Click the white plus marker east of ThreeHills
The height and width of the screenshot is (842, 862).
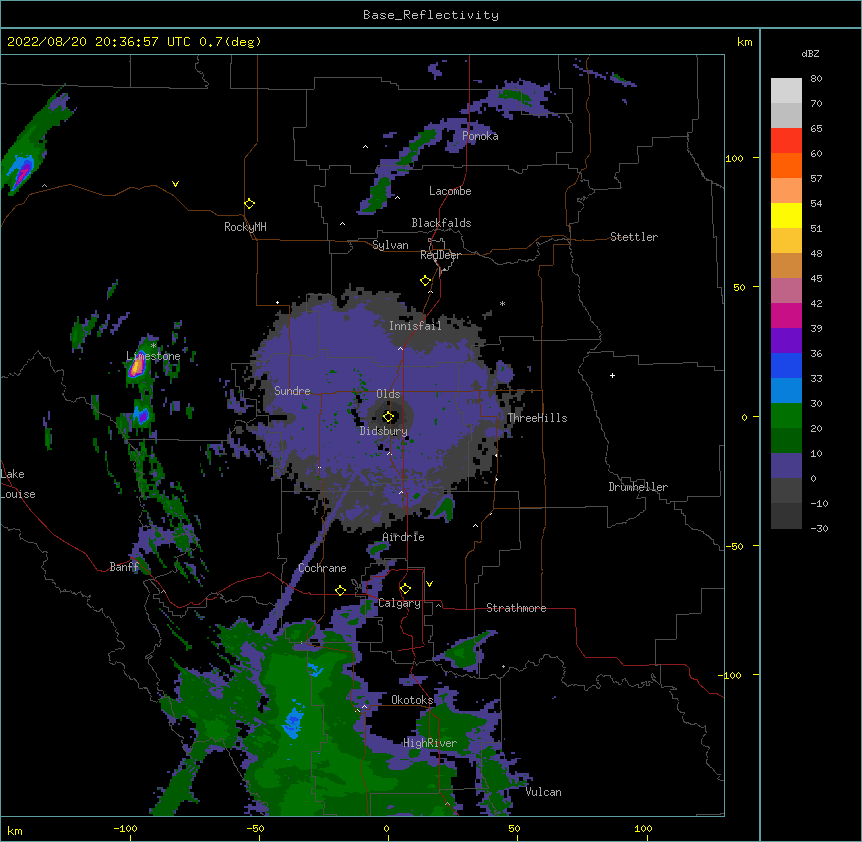click(612, 375)
